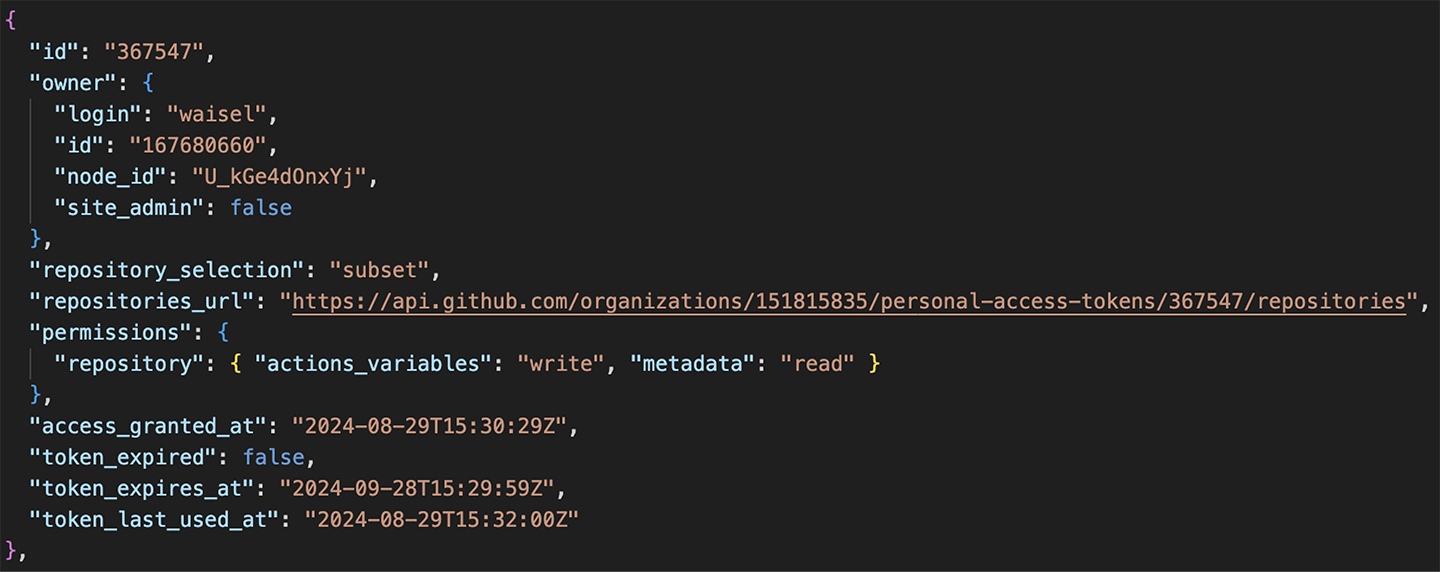This screenshot has width=1440, height=572.
Task: Click the yellow opening brace after "repository"
Action: pos(236,364)
